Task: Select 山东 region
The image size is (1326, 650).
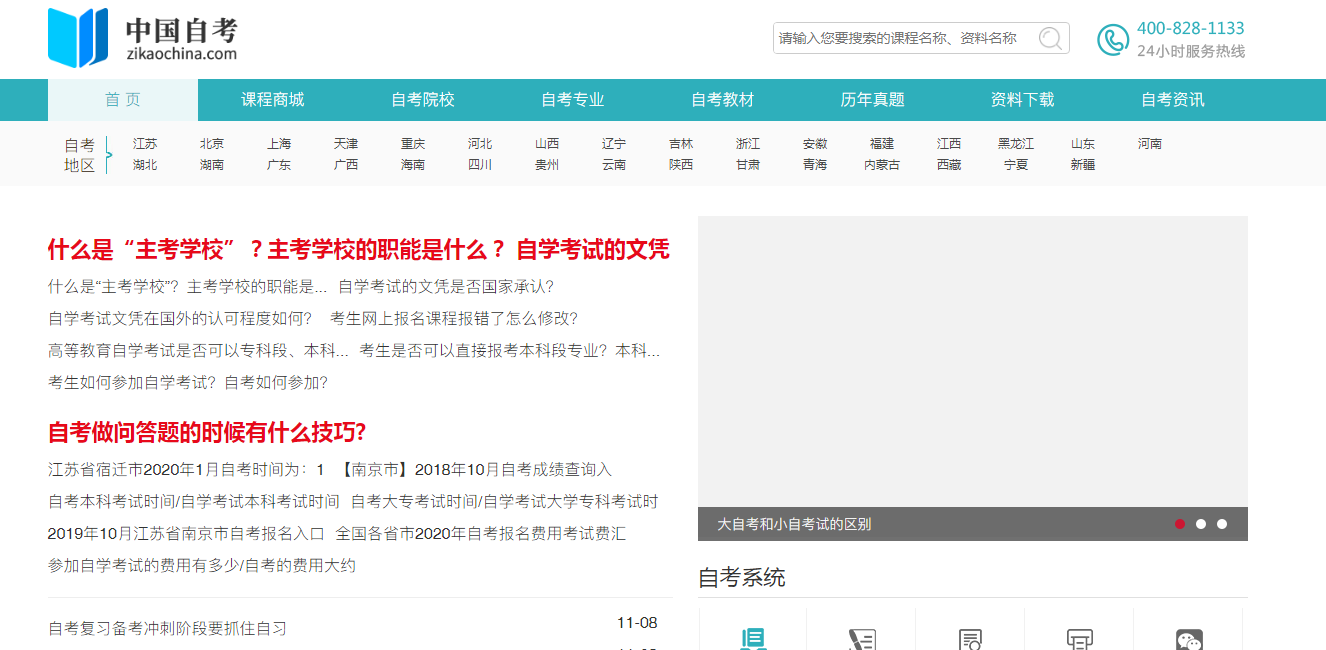Action: pos(1083,144)
